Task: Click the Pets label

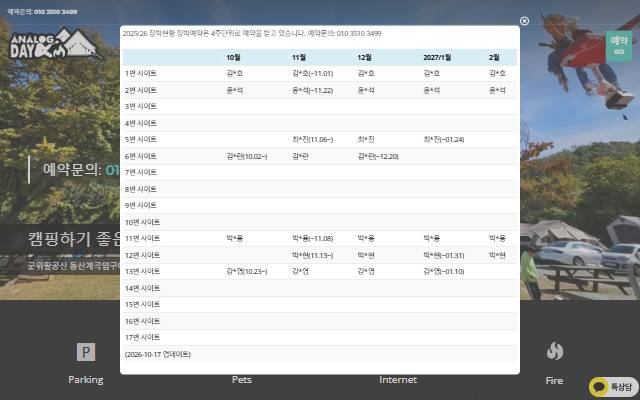Action: 242,380
